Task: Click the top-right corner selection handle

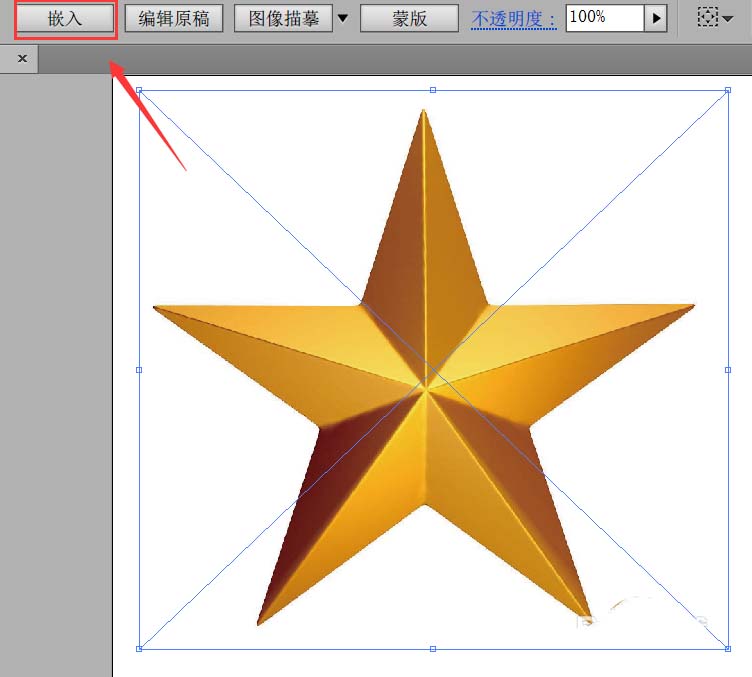Action: click(x=728, y=90)
